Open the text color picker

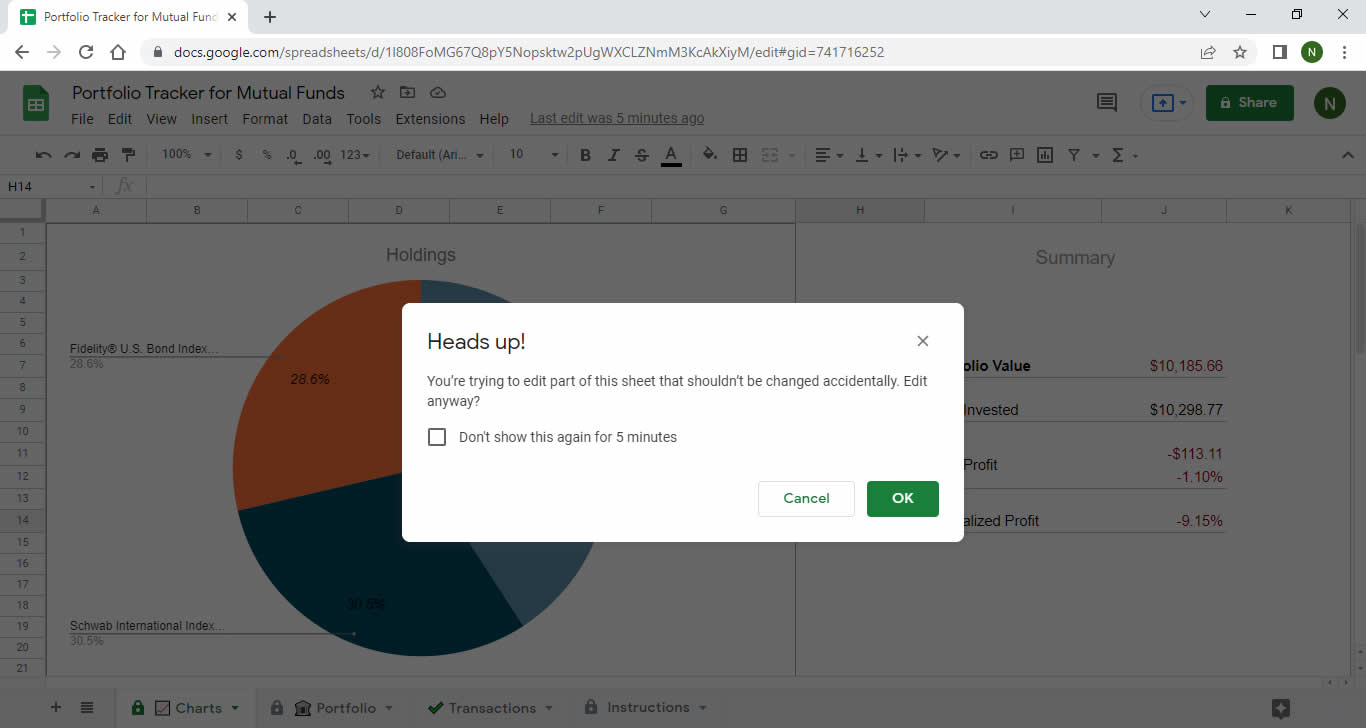click(x=671, y=155)
